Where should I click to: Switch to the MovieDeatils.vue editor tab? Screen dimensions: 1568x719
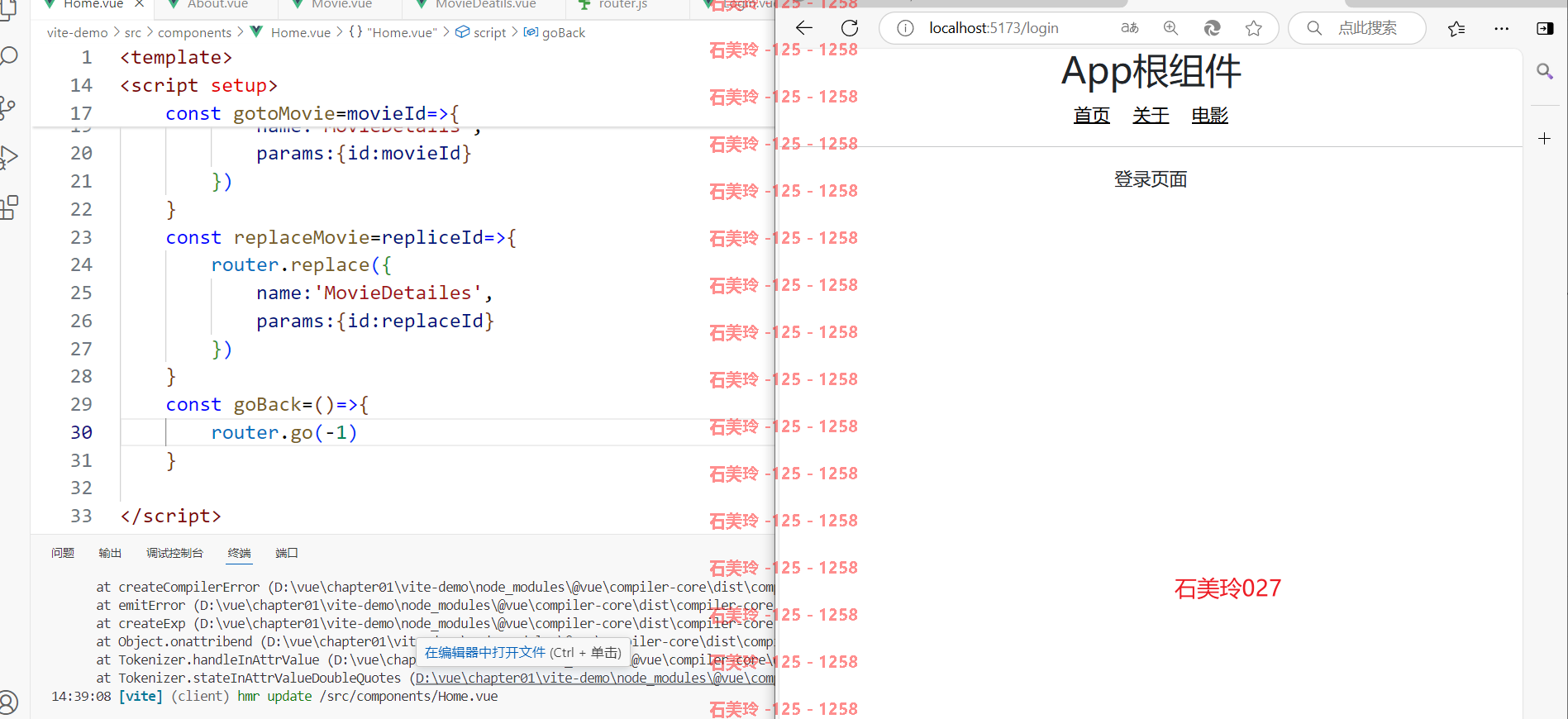(486, 4)
